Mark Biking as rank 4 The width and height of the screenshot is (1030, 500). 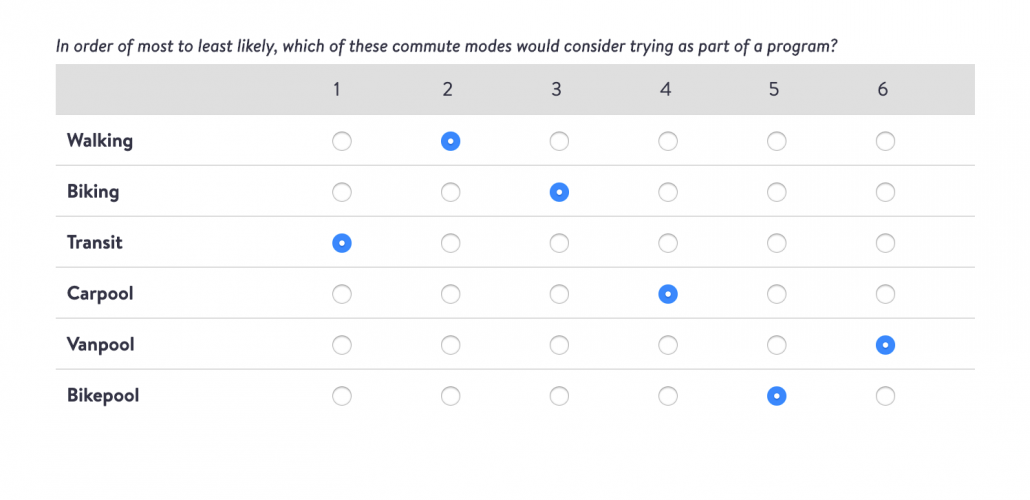point(667,193)
